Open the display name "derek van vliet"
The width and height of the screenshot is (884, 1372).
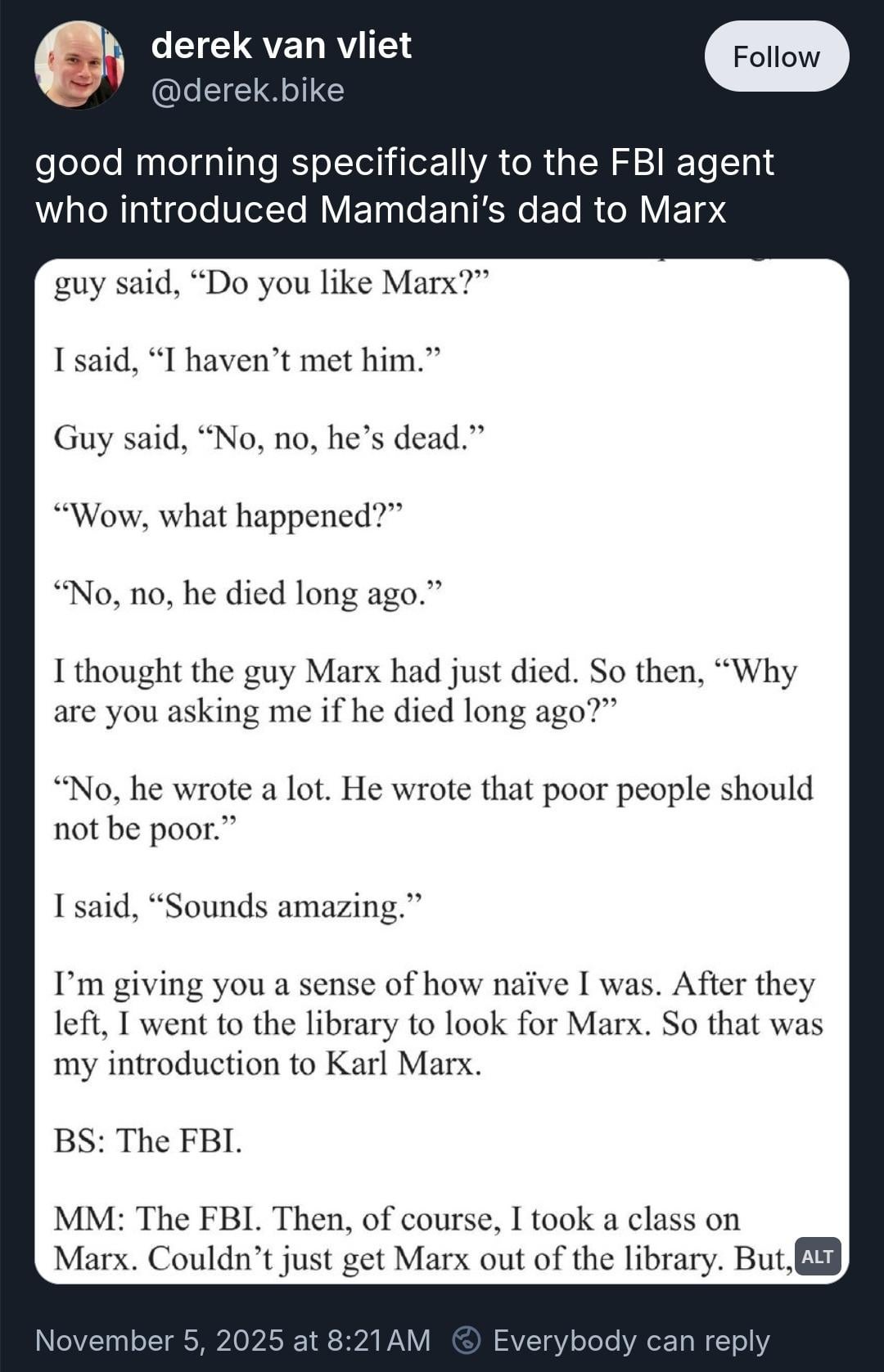point(281,45)
